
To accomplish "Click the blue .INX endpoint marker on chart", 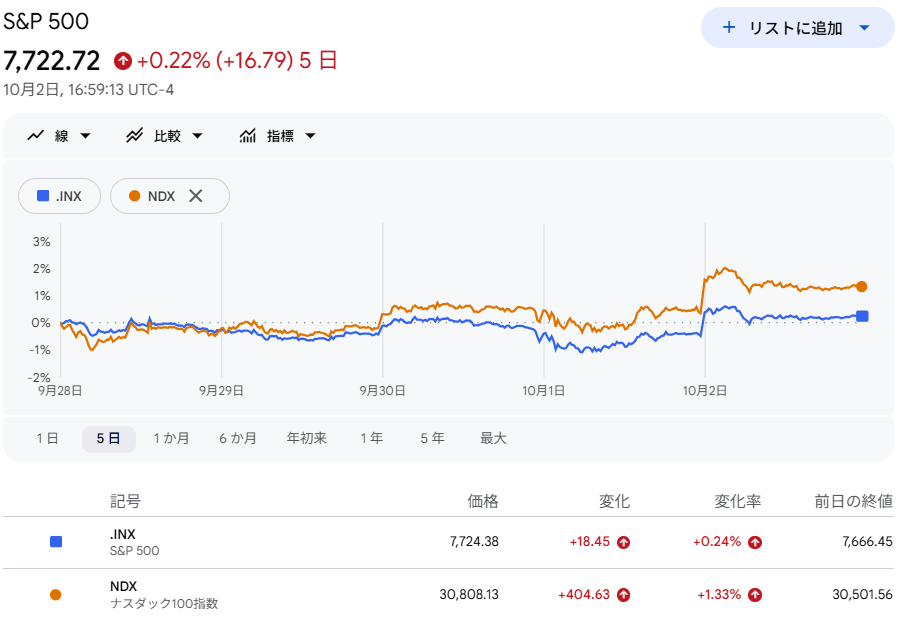I will click(x=862, y=316).
